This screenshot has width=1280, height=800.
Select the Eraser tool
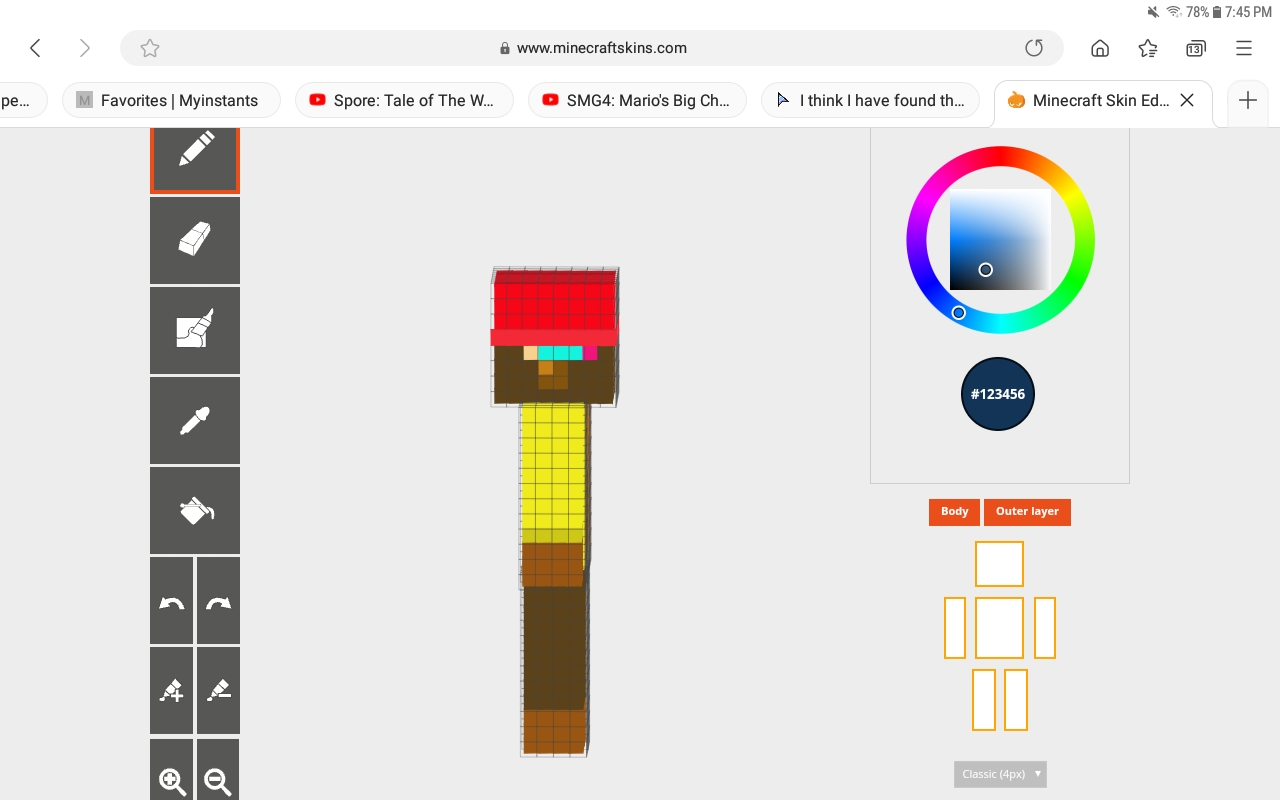(195, 240)
